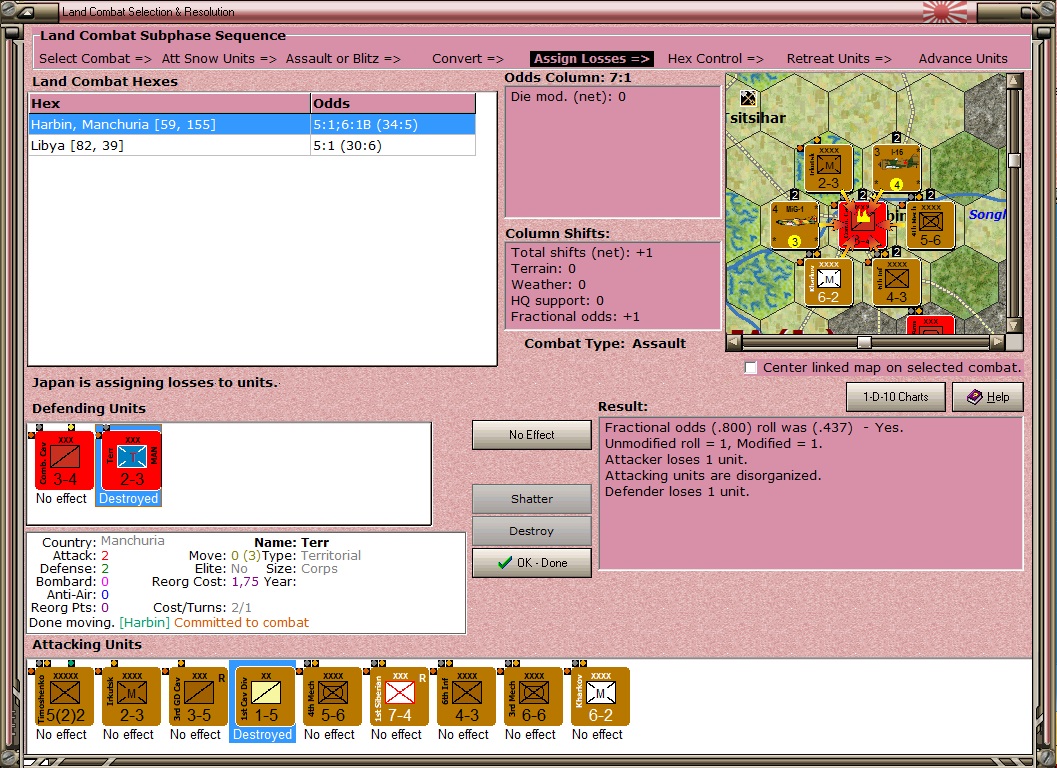Click the [Harbin] location link text
The image size is (1057, 768).
coord(145,622)
